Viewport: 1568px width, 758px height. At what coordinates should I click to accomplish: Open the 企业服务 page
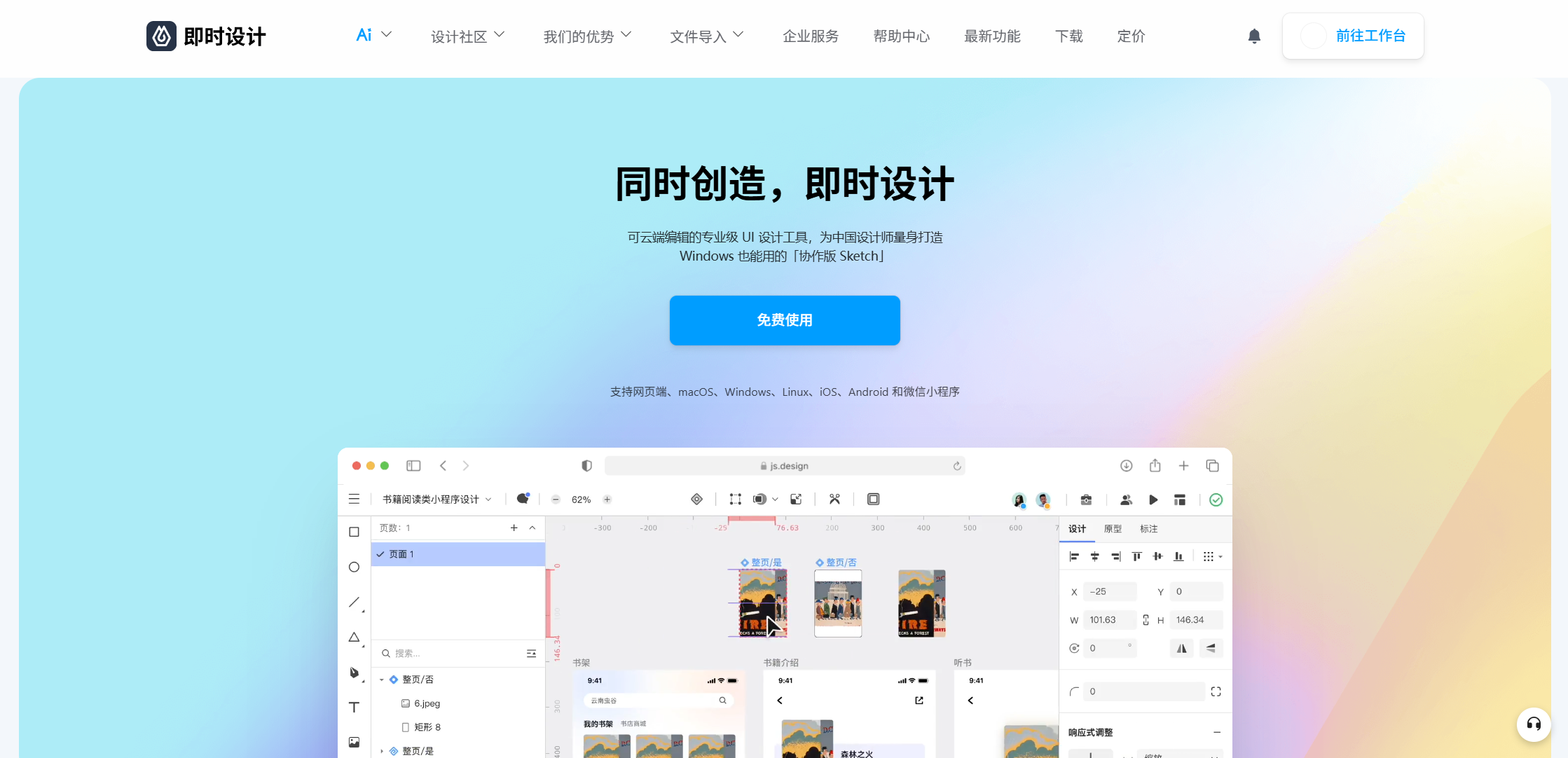coord(811,36)
